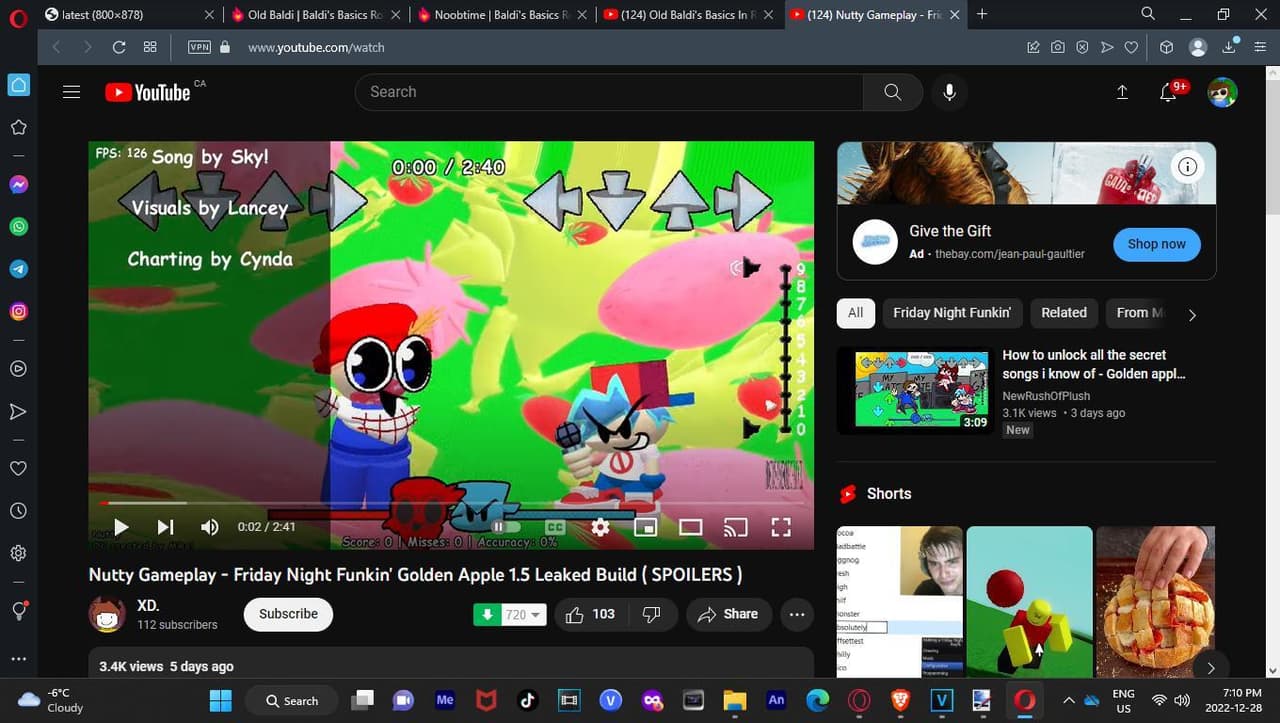Toggle closed captions on the video
The height and width of the screenshot is (723, 1280).
555,527
